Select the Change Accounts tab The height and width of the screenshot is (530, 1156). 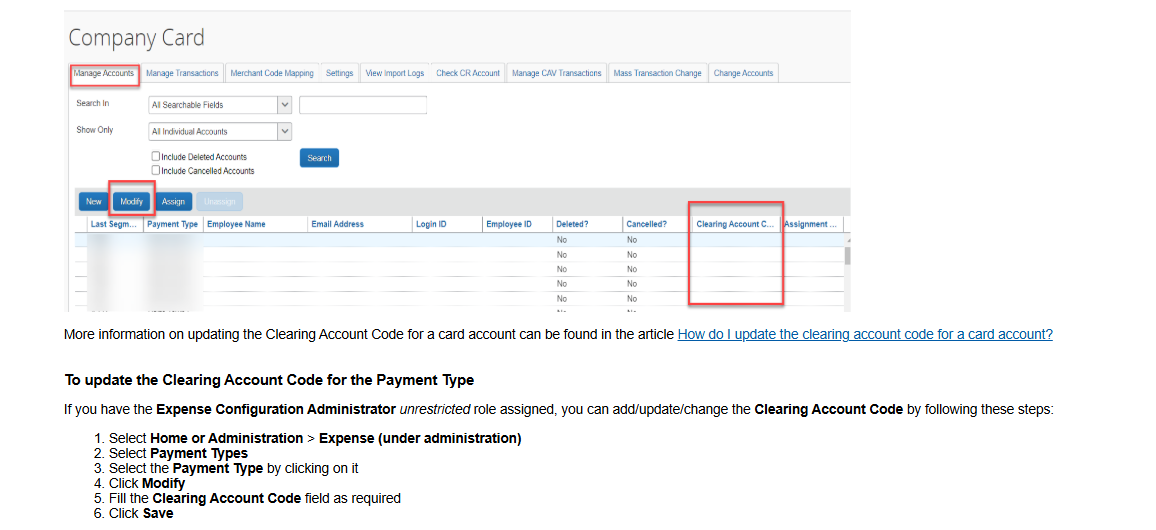pos(743,73)
